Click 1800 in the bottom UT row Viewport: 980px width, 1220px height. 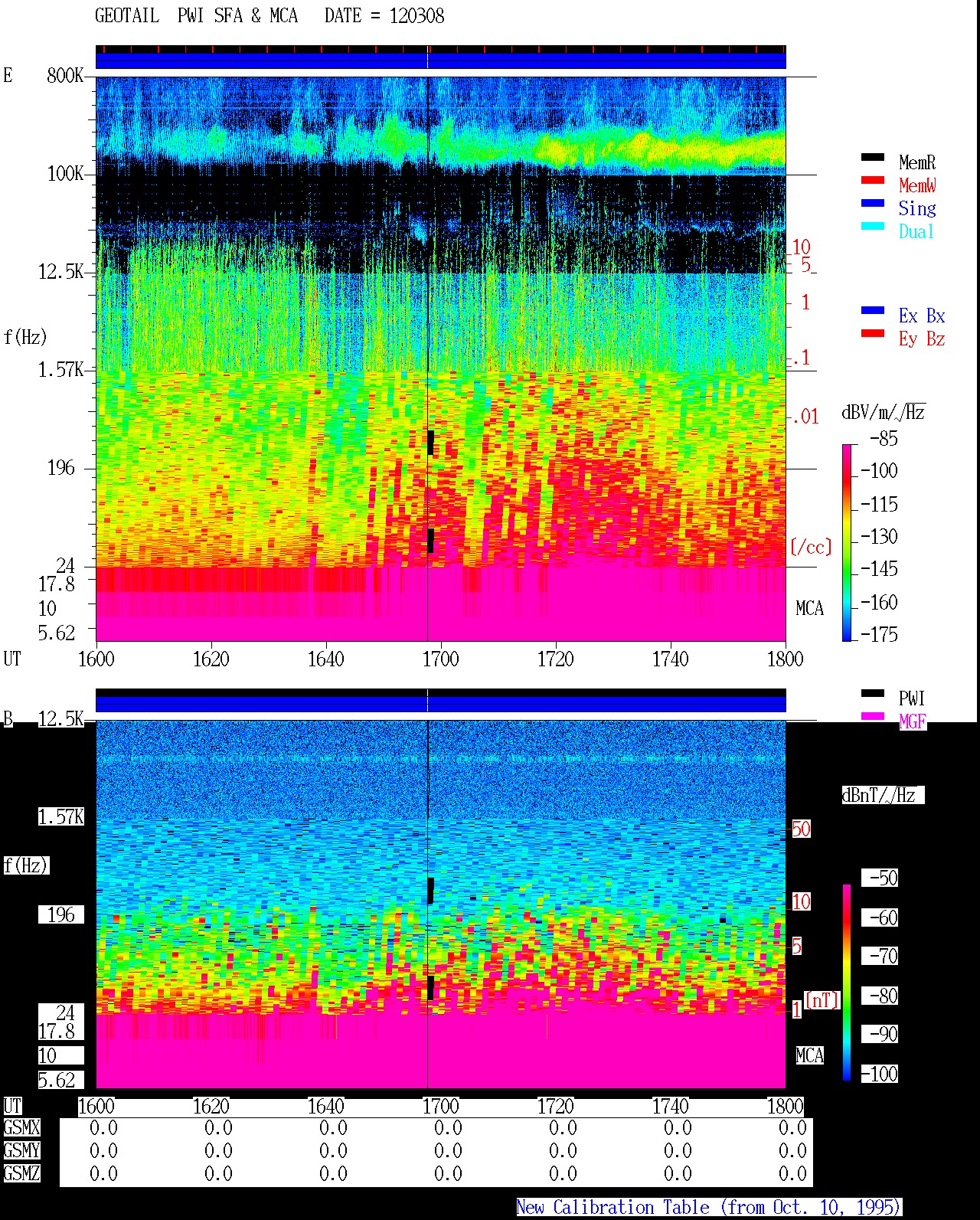(785, 1106)
